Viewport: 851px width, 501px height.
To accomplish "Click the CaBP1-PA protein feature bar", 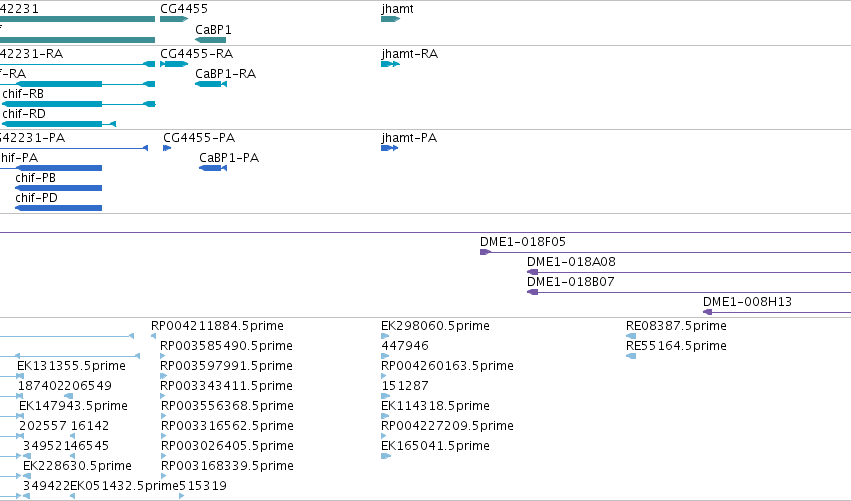I will (213, 168).
